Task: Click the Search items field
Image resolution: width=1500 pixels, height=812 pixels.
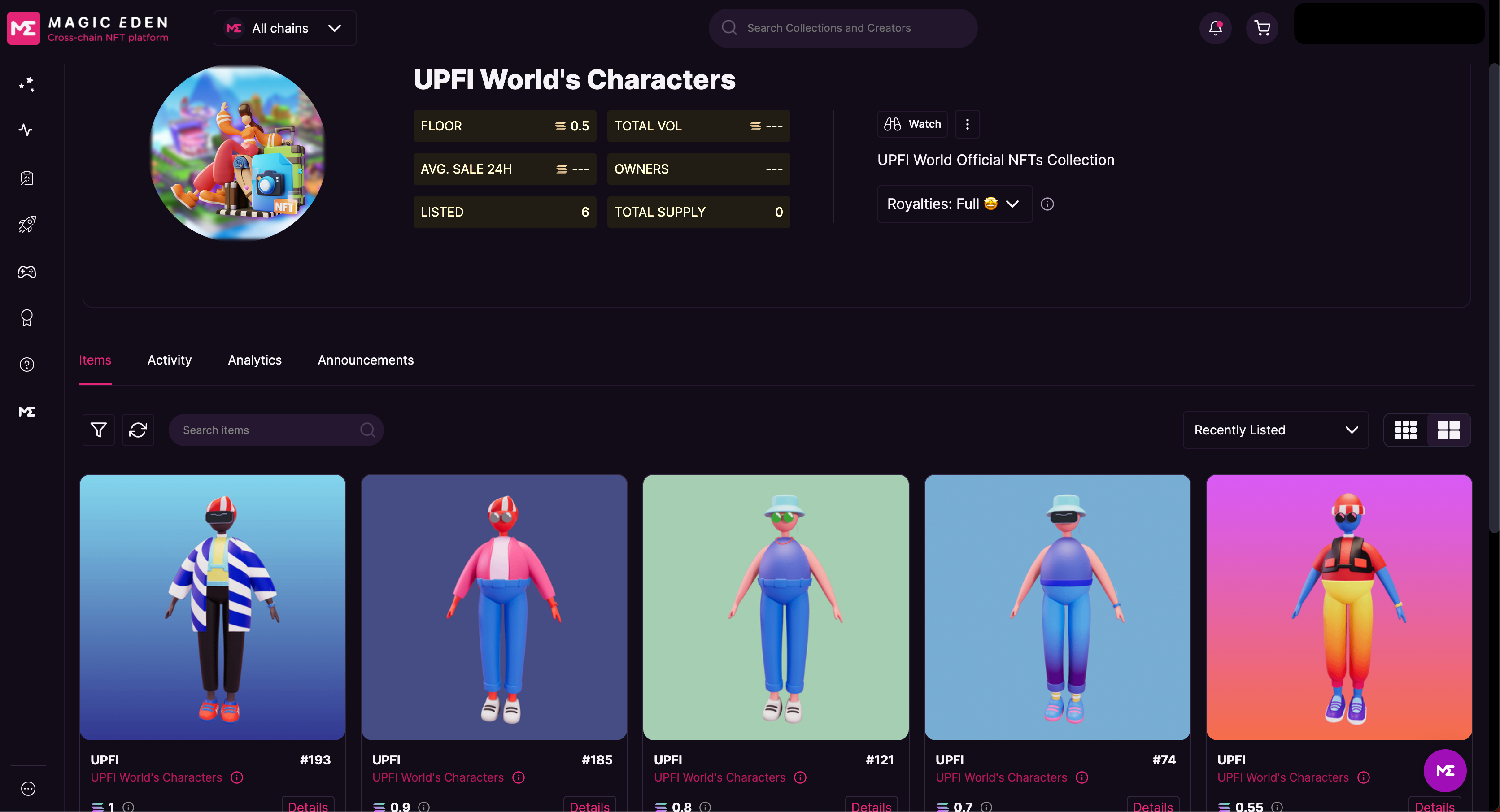Action: pos(276,430)
